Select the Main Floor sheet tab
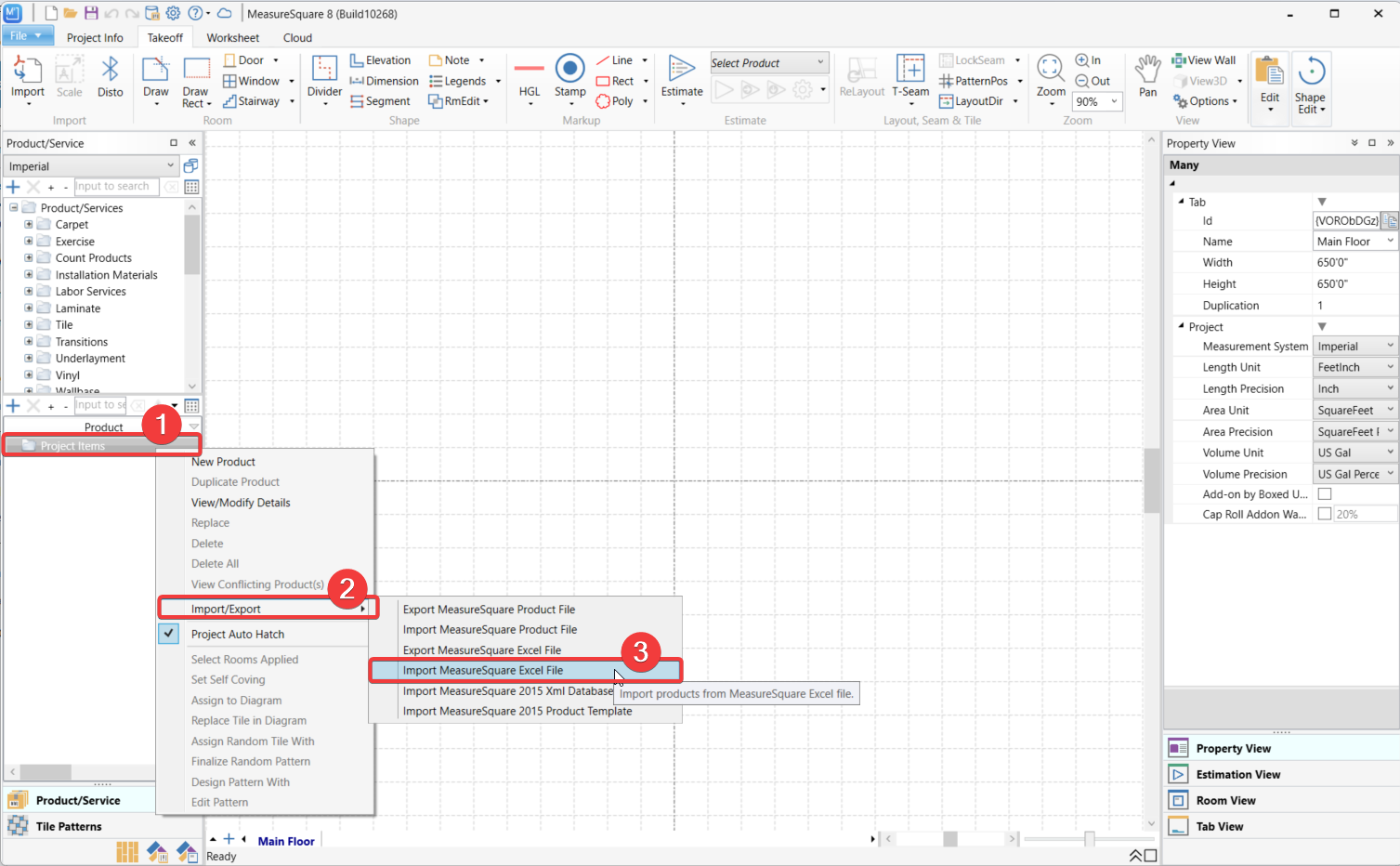This screenshot has width=1400, height=866. pyautogui.click(x=286, y=841)
